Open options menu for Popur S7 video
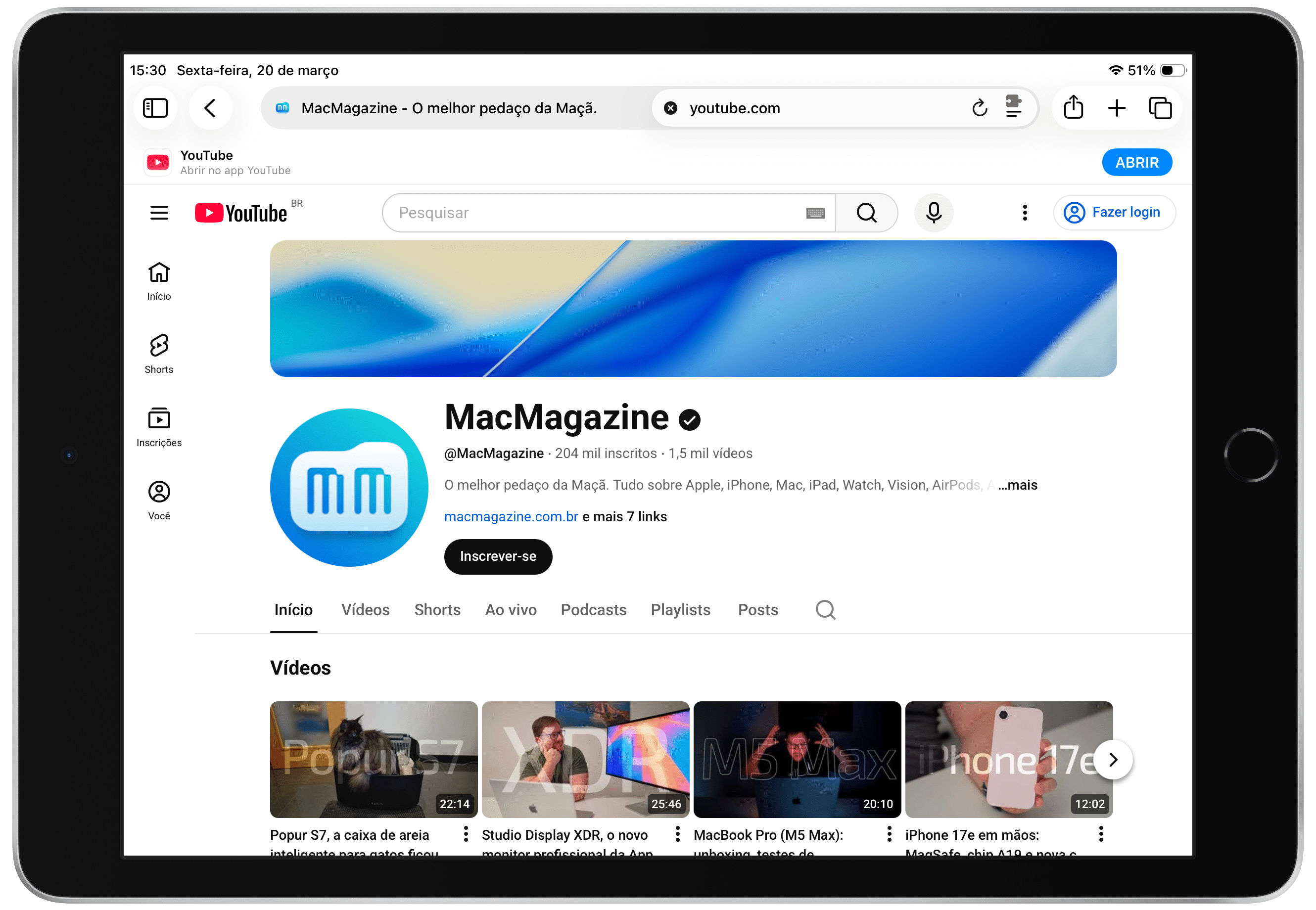This screenshot has height=910, width=1316. pos(466,834)
